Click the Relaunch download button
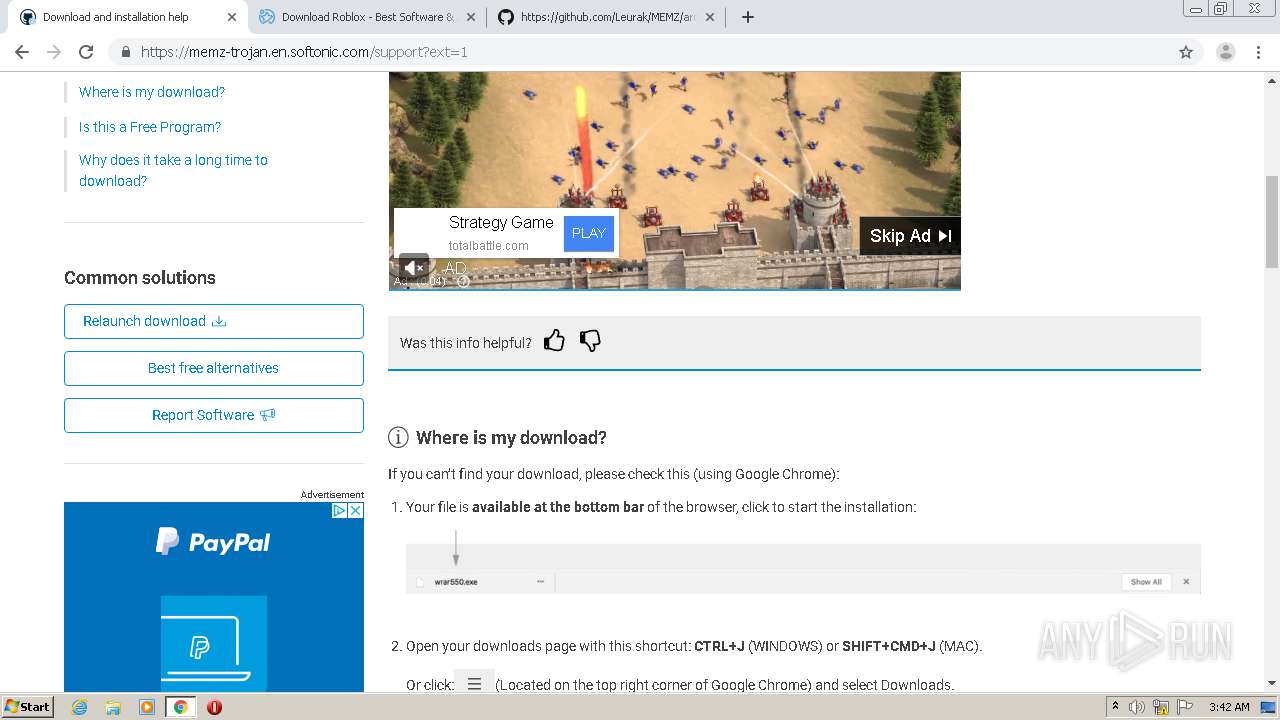This screenshot has width=1280, height=720. [x=214, y=321]
